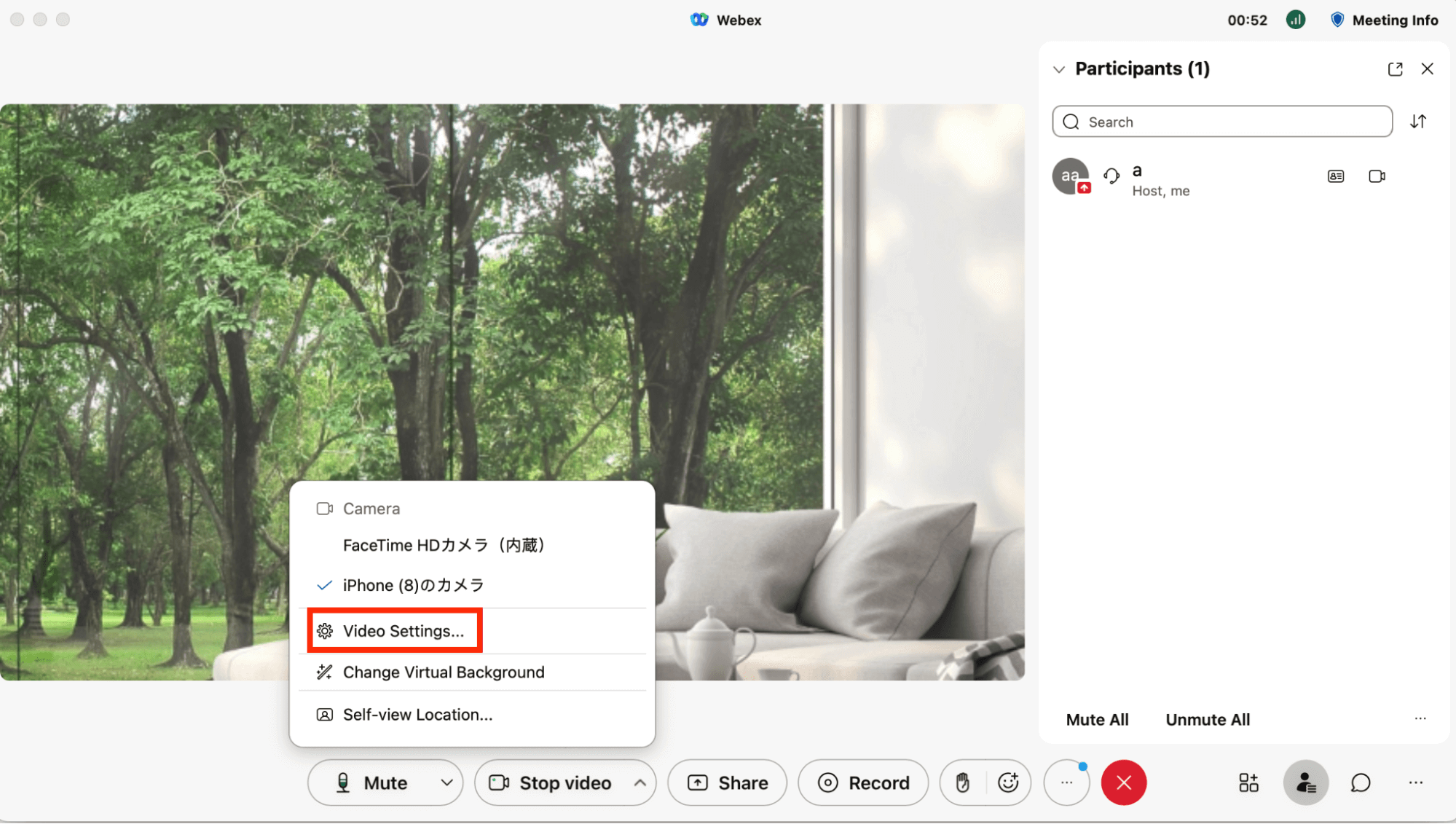Click the Self-view Location option
This screenshot has height=824, width=1456.
click(x=417, y=714)
